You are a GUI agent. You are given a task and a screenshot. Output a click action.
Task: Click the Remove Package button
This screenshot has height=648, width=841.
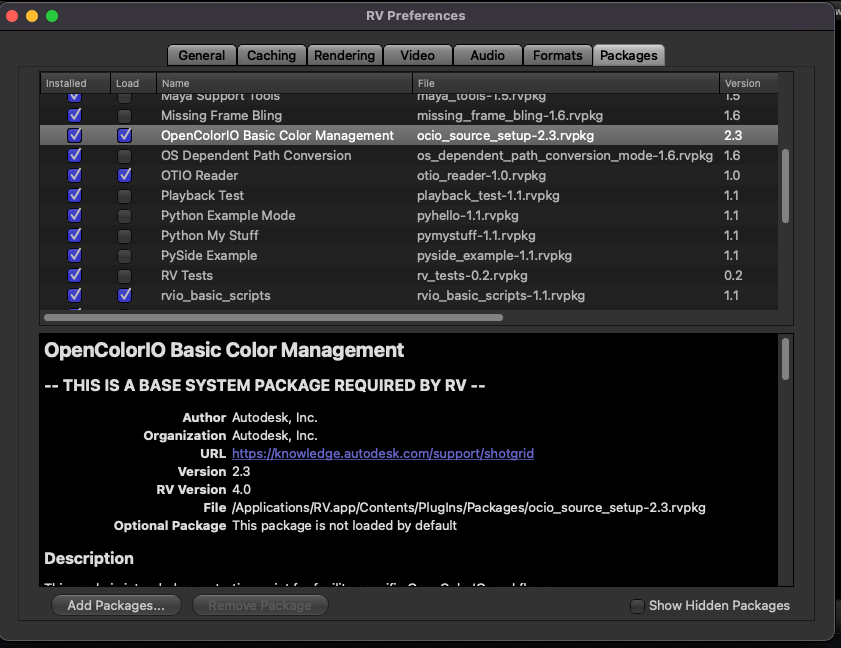point(260,606)
